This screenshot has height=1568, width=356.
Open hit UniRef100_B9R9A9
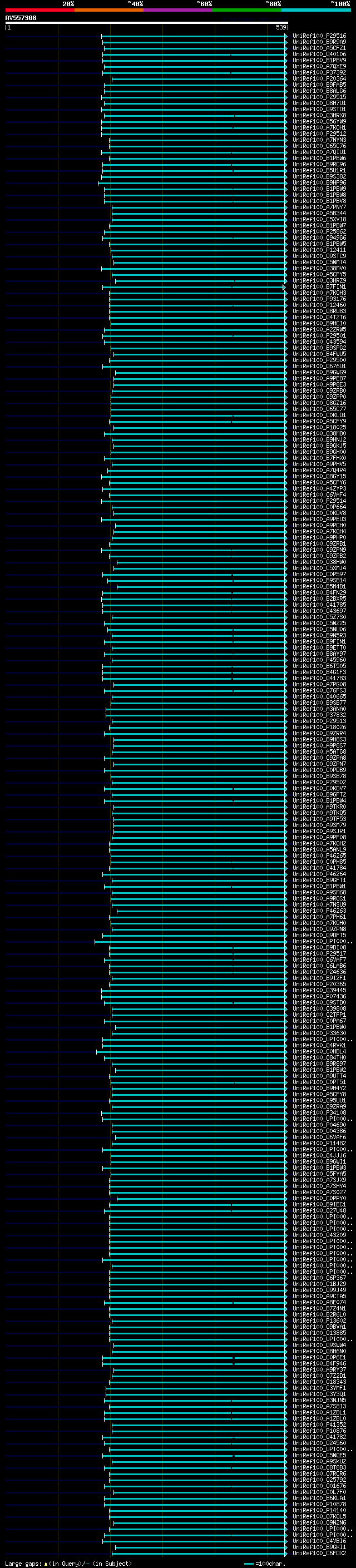tap(319, 42)
